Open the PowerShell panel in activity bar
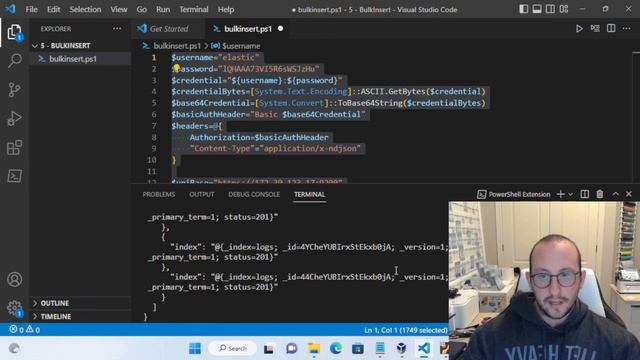The height and width of the screenshot is (360, 640). [14, 176]
